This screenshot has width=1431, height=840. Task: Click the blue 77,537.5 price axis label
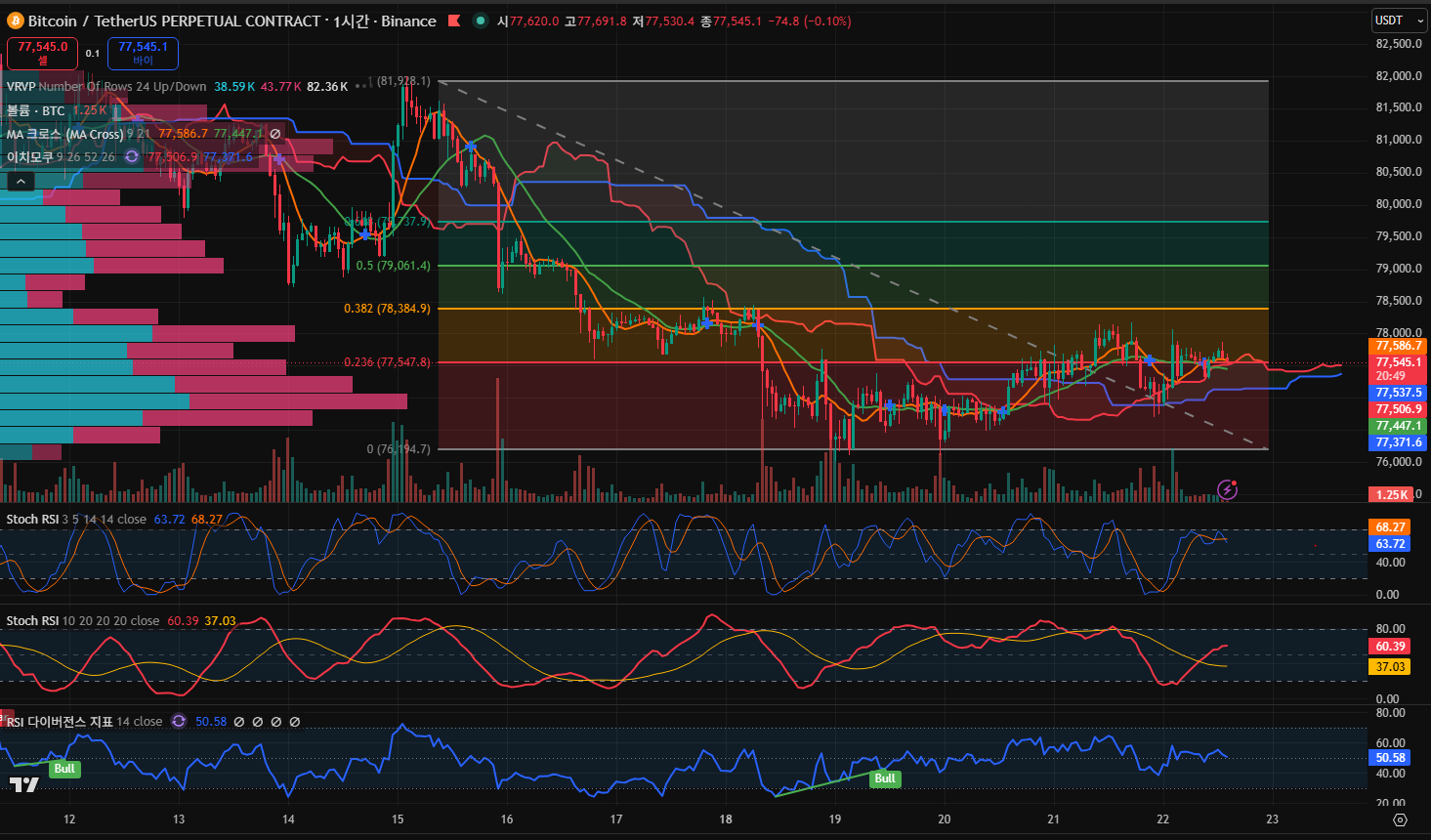click(x=1399, y=393)
